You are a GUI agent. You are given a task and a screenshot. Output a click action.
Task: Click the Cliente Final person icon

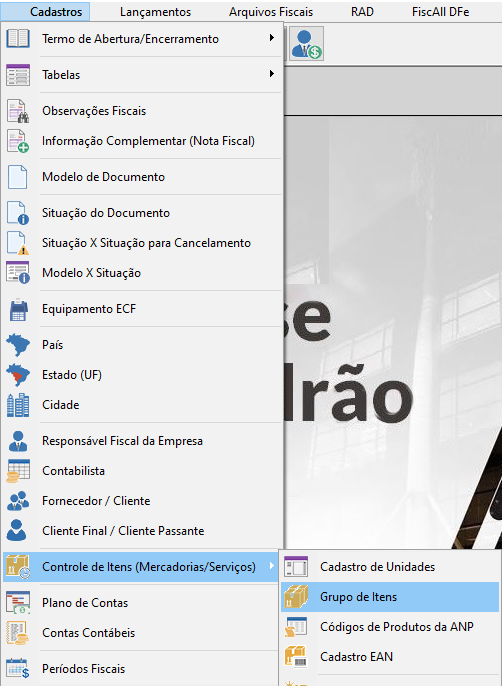pyautogui.click(x=18, y=531)
